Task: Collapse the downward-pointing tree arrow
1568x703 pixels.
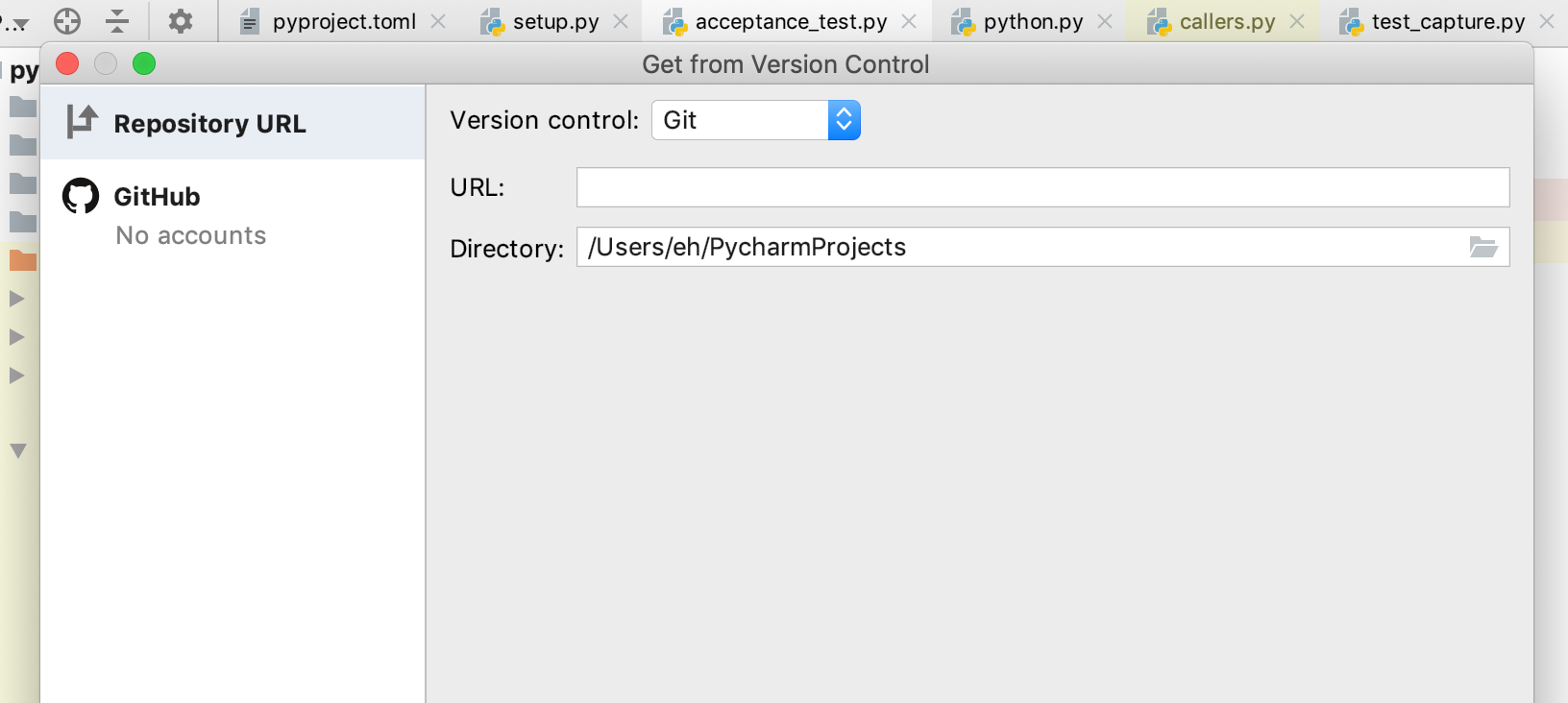Action: point(18,450)
